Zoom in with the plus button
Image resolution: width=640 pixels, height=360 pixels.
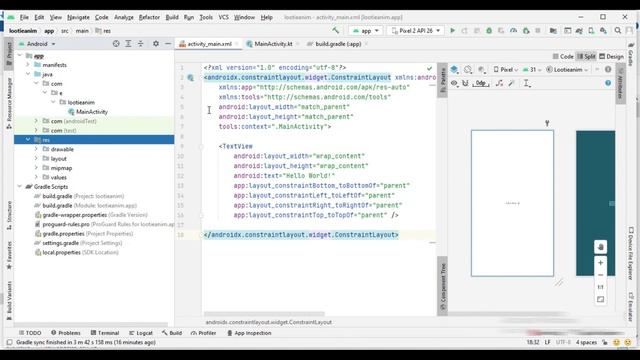pos(600,263)
